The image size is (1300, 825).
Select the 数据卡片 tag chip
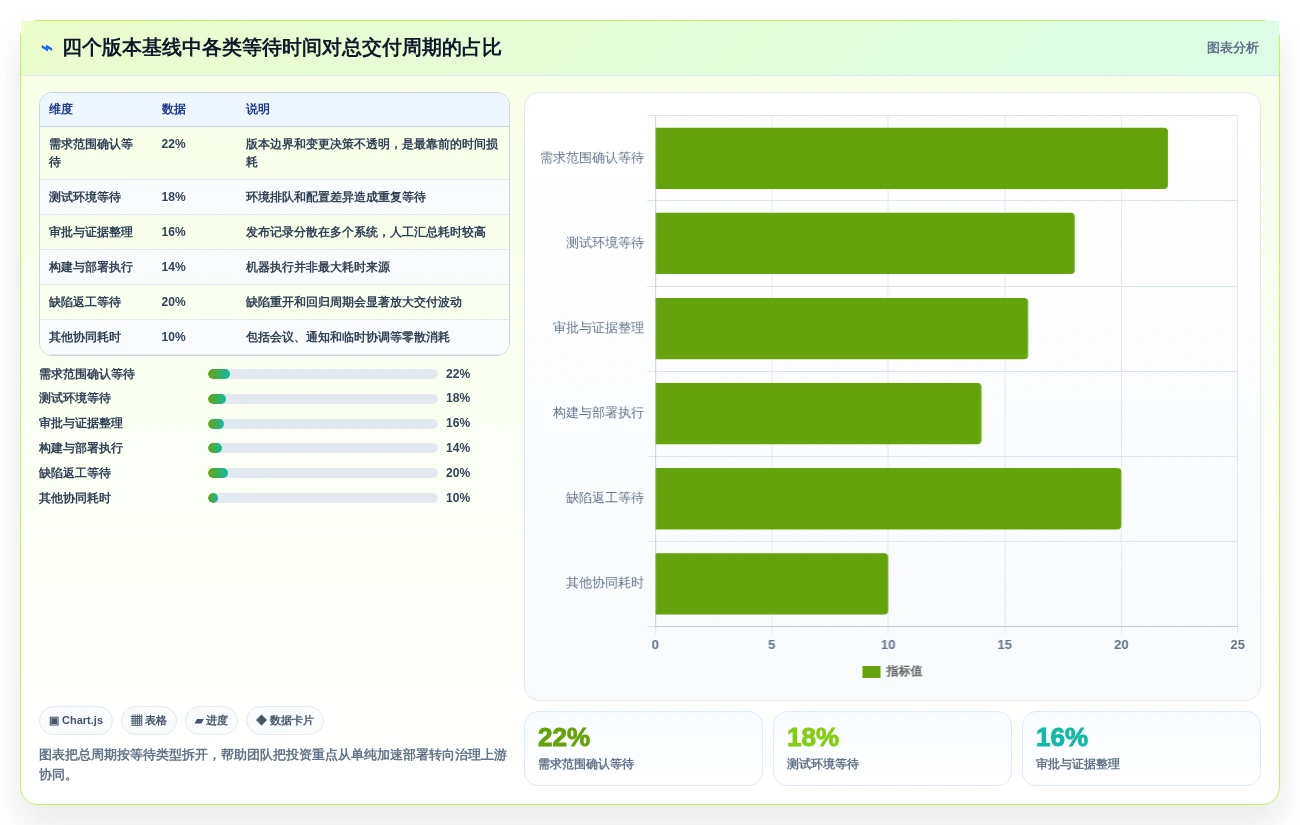click(x=285, y=720)
